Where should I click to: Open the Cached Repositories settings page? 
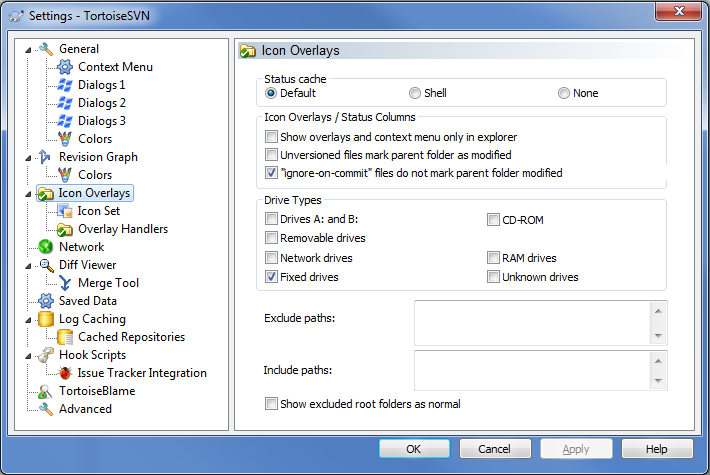[x=131, y=337]
